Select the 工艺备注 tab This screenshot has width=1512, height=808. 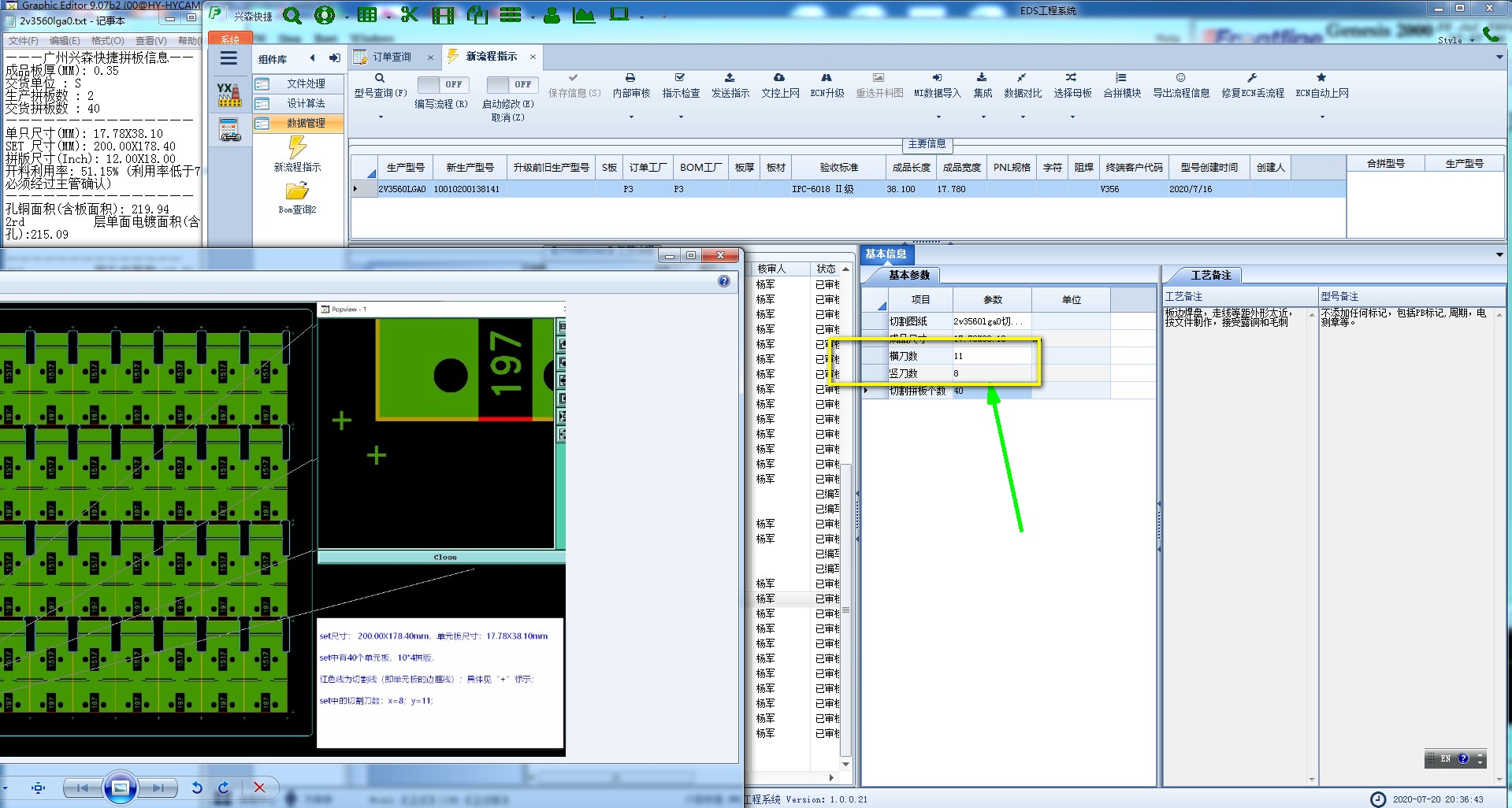pos(1211,275)
